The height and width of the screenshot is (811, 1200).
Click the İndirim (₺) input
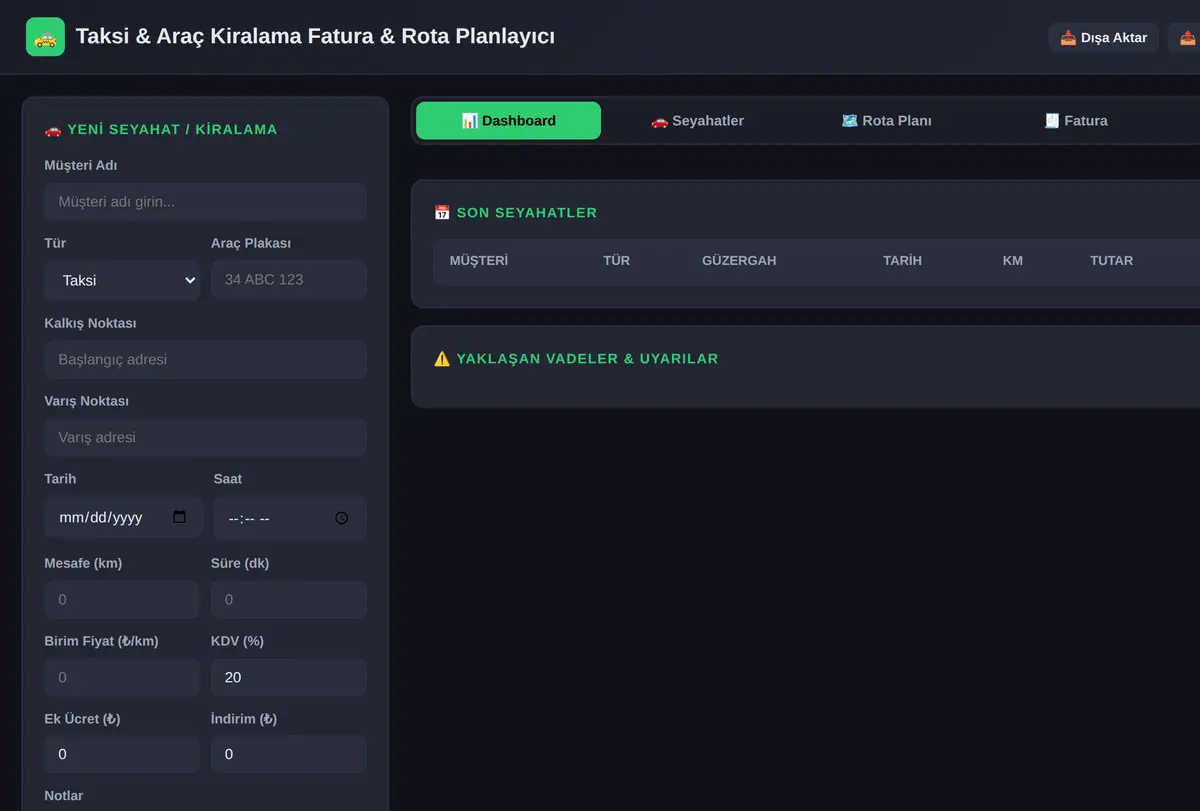pyautogui.click(x=288, y=754)
